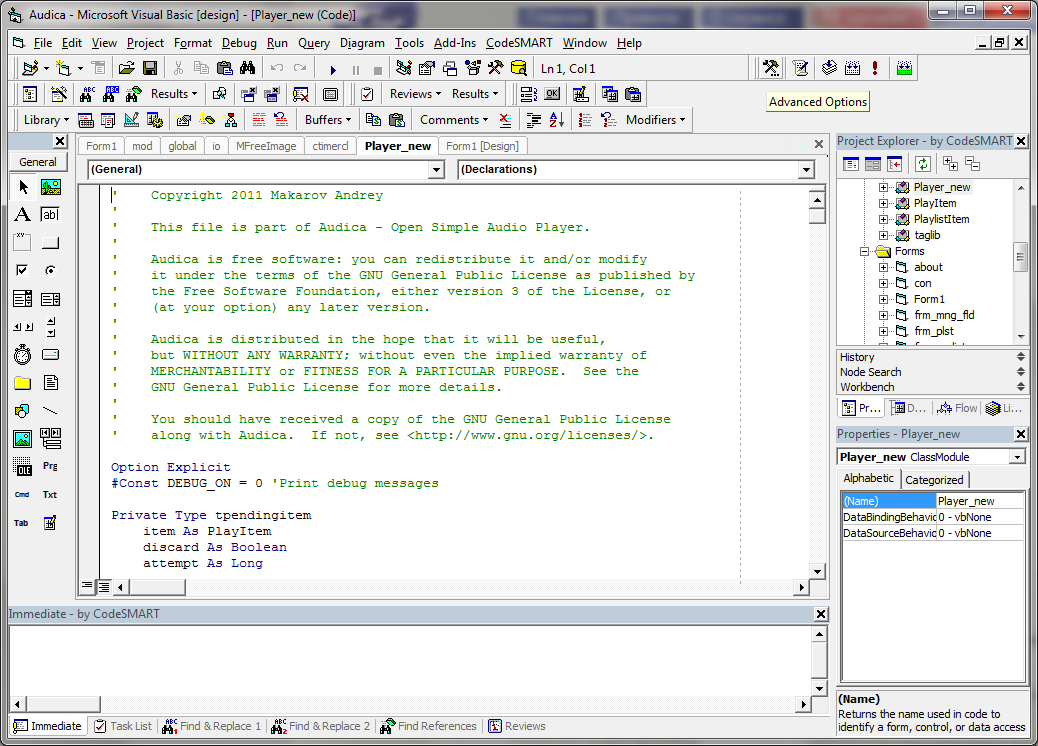Click the red exclamation mark toolbar icon

[875, 68]
